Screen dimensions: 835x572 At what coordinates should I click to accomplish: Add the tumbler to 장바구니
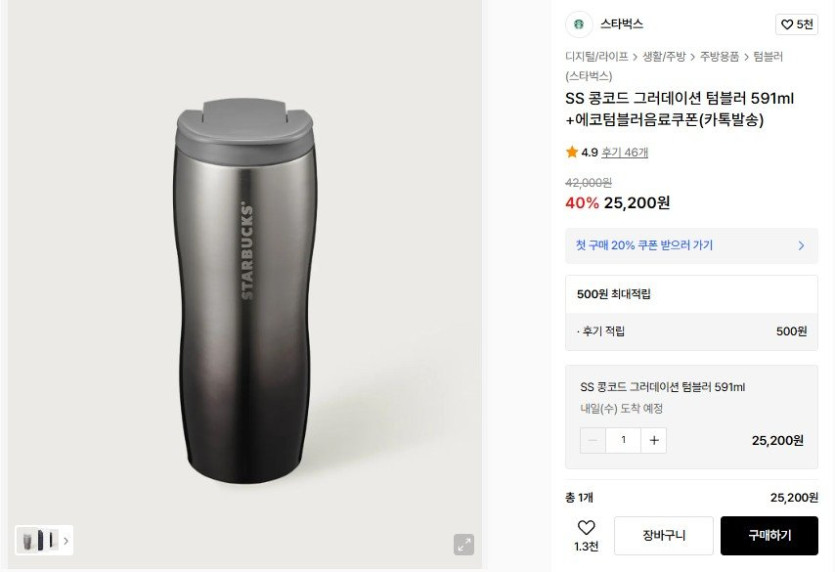(663, 536)
